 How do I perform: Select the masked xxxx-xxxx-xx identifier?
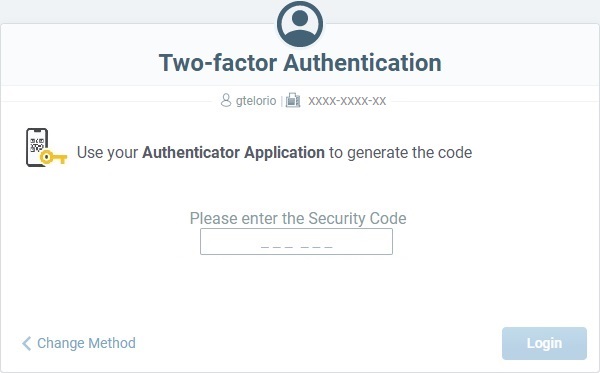[347, 101]
